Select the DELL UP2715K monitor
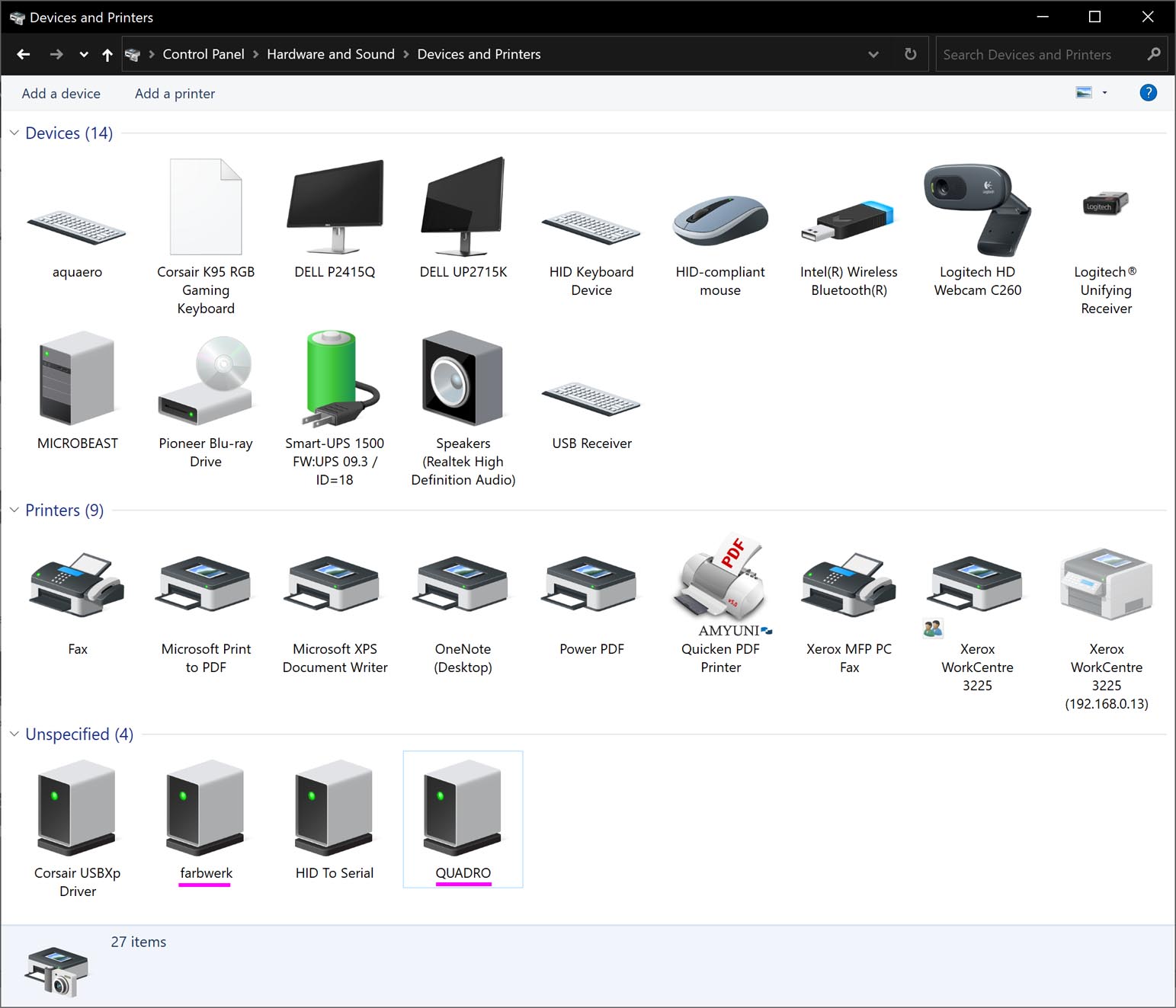This screenshot has width=1176, height=1008. tap(463, 207)
